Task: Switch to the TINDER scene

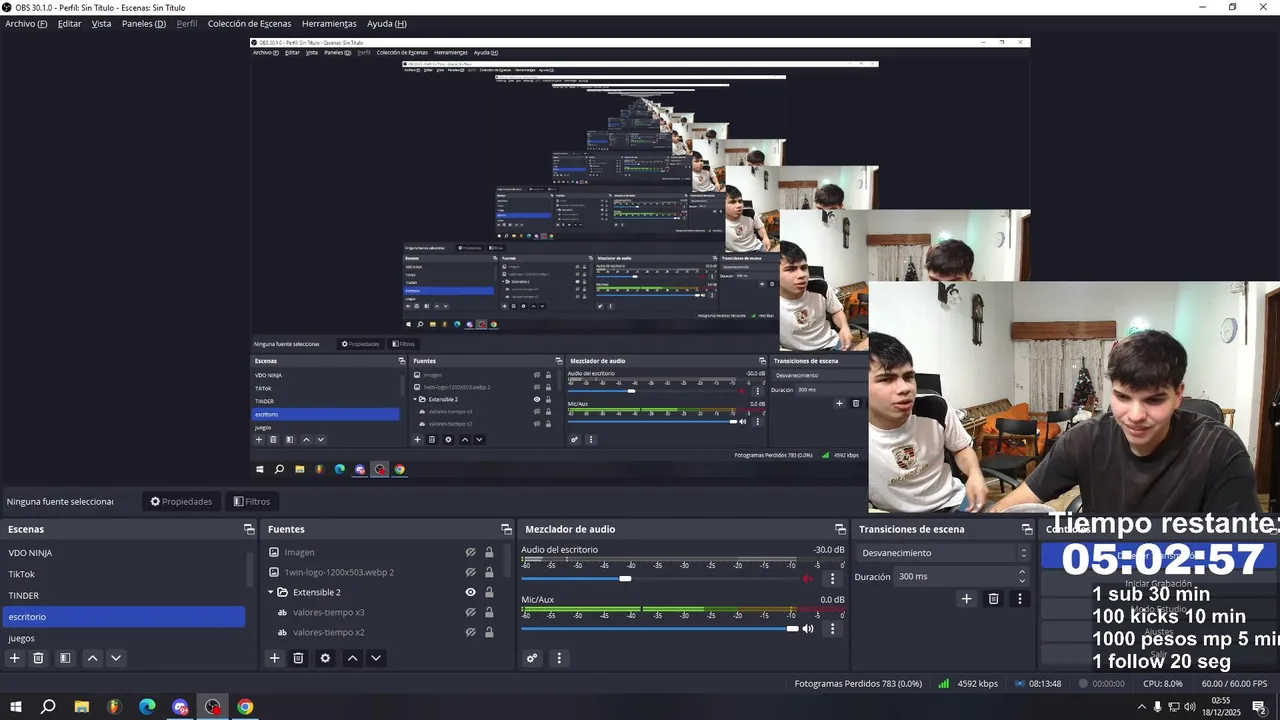Action: pos(124,595)
